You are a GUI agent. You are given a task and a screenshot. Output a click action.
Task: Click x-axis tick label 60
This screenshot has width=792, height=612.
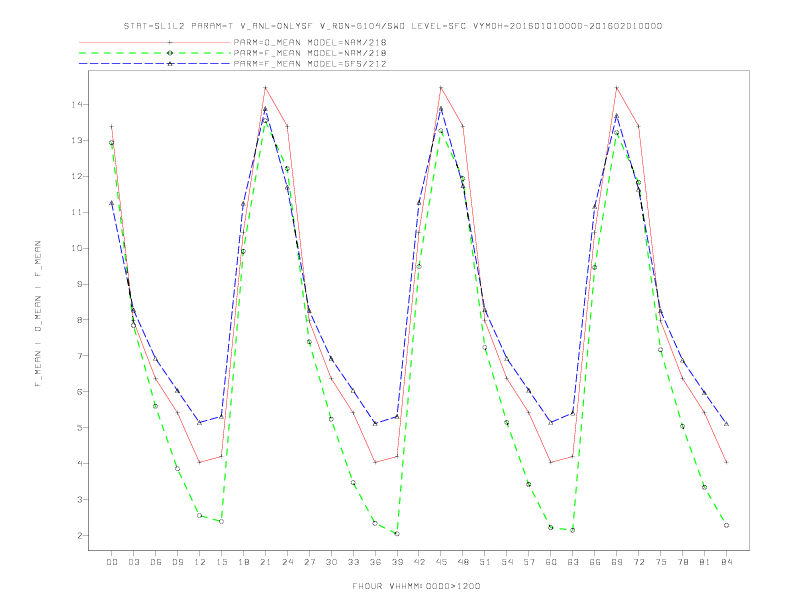[551, 562]
